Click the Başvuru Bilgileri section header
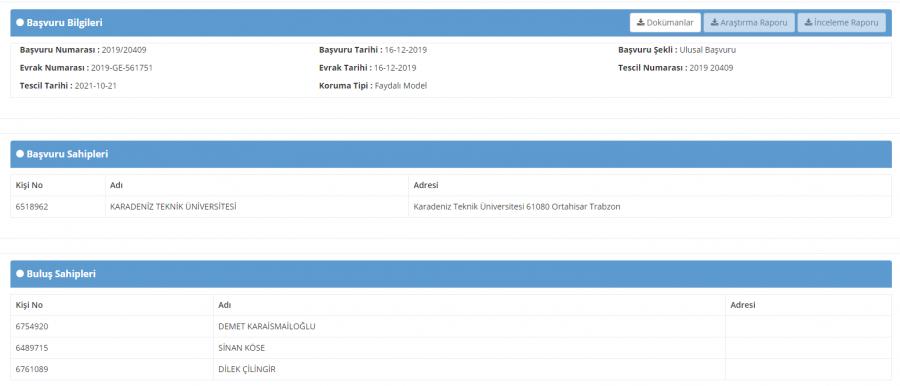The width and height of the screenshot is (900, 386). tap(451, 23)
